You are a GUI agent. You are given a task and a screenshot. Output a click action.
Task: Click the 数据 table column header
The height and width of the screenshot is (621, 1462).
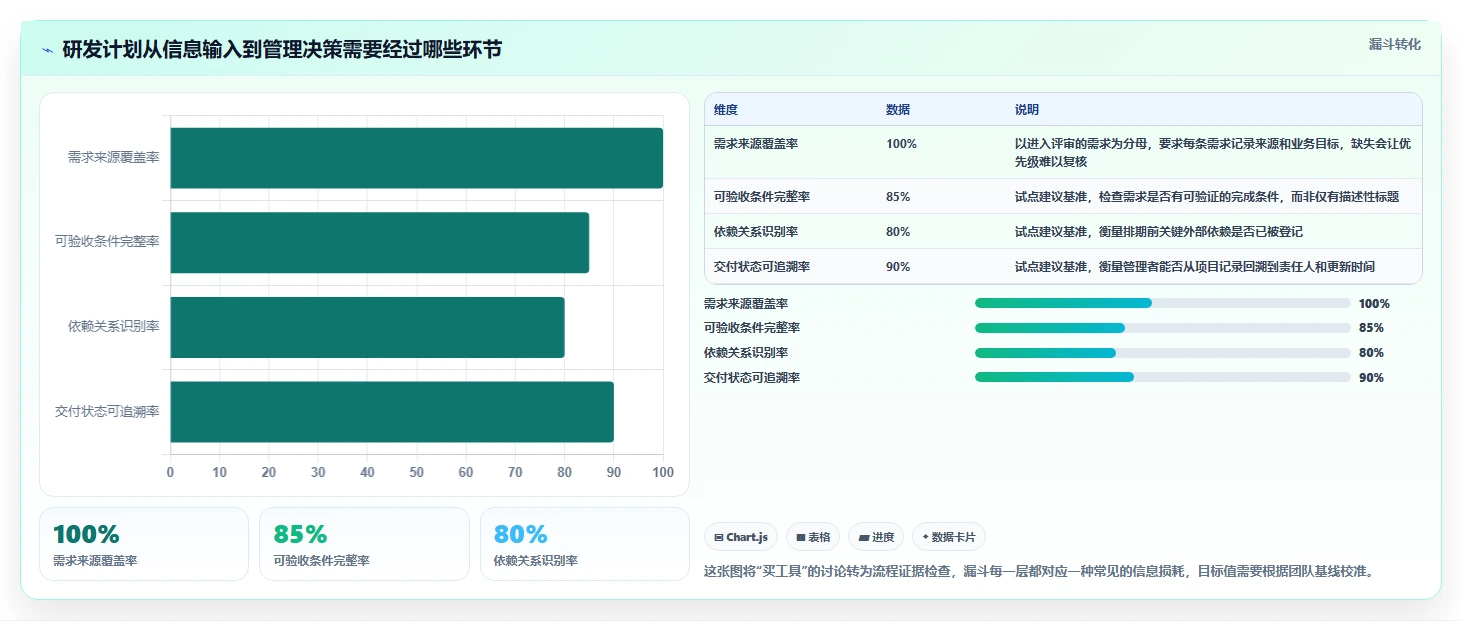(x=898, y=110)
